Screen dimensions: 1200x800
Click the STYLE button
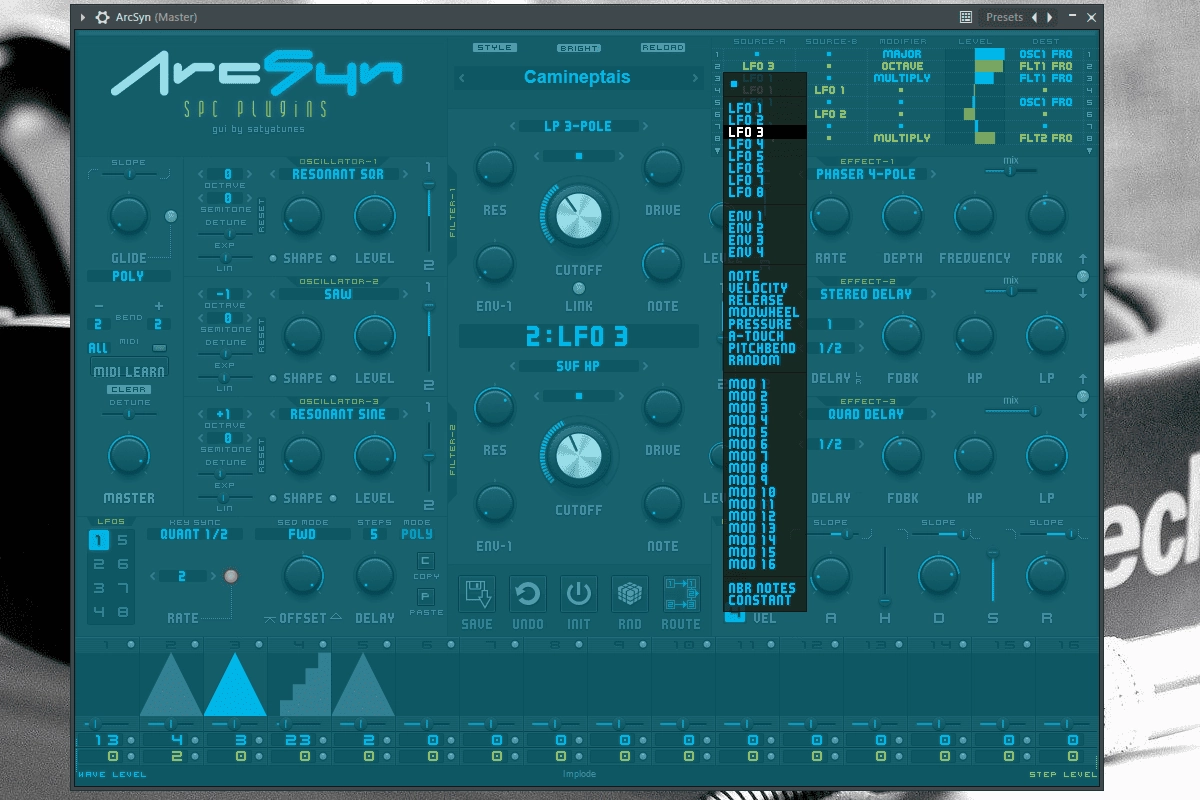click(494, 47)
